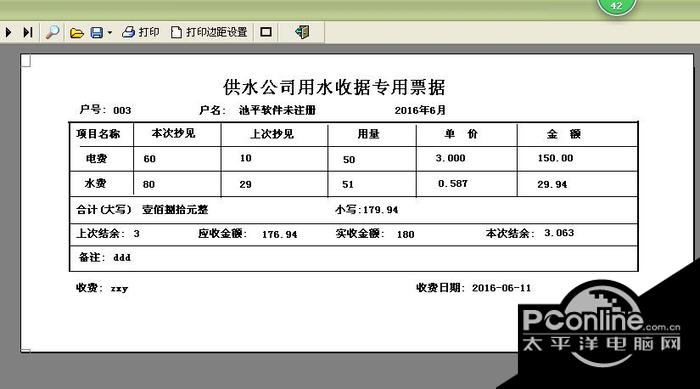700x389 pixels.
Task: Save the report with floppy disk icon
Action: [x=96, y=33]
